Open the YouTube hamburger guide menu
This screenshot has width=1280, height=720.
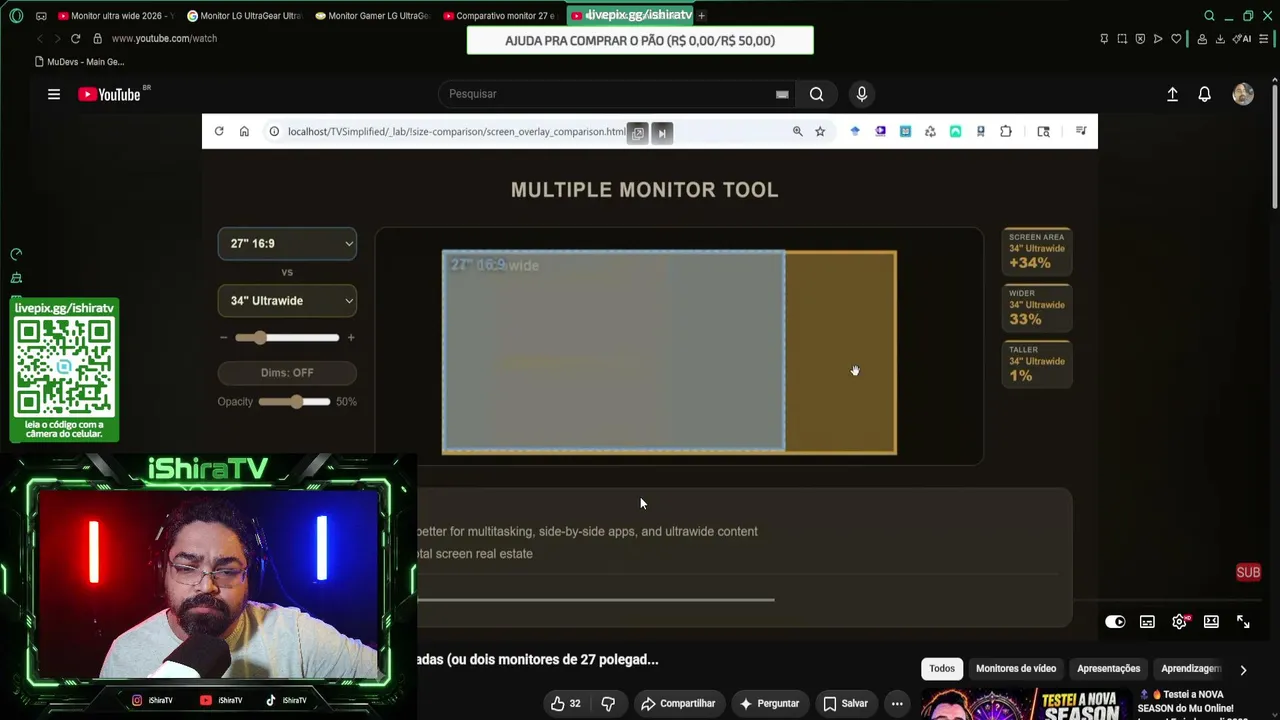click(54, 94)
